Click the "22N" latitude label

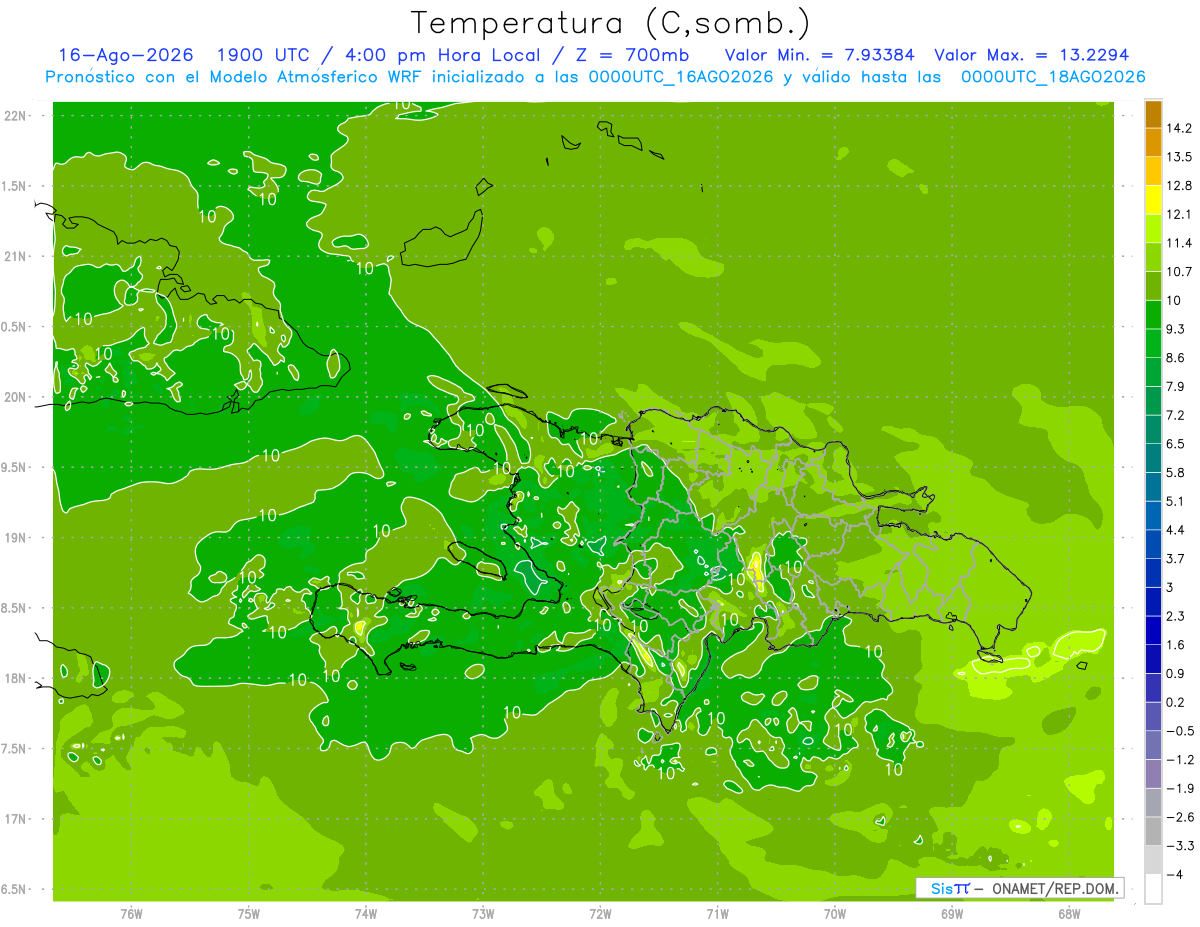pyautogui.click(x=15, y=116)
